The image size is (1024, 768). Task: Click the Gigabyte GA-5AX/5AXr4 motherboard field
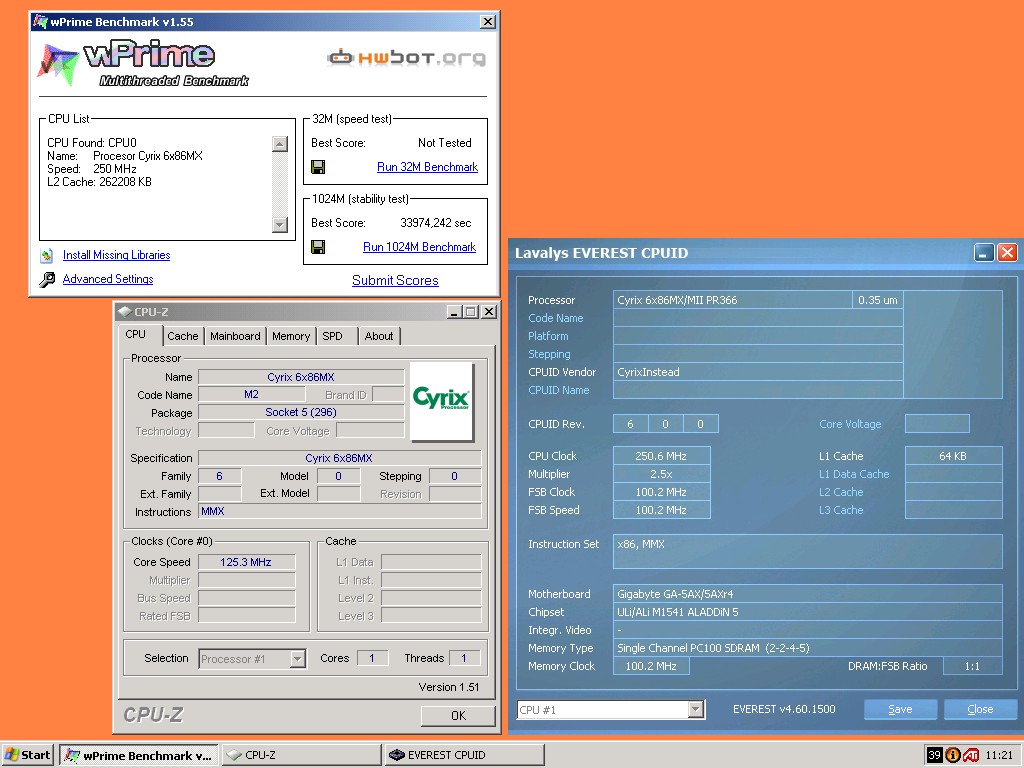pos(808,594)
